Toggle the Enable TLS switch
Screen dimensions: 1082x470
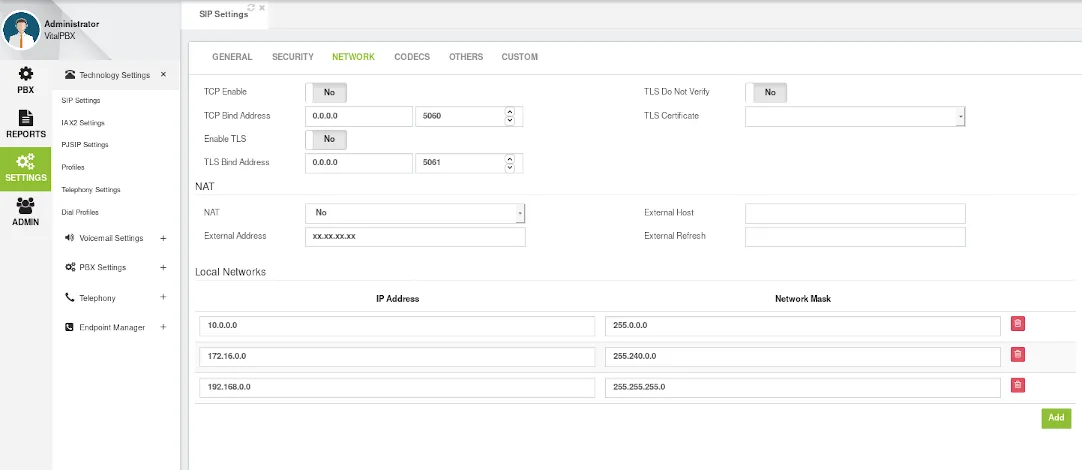(326, 139)
